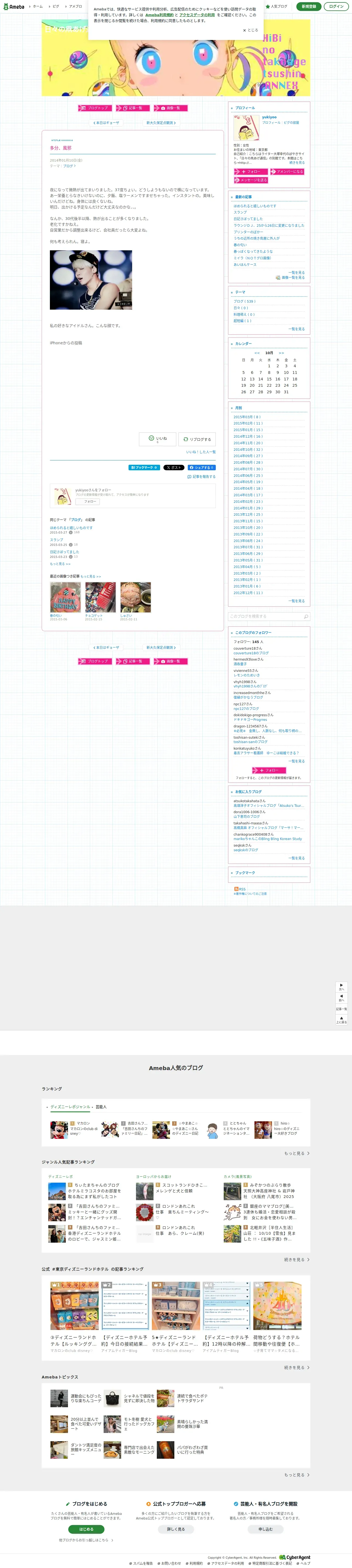Go to next post 新大久保定点観測 at the top
This screenshot has height=1568, width=352.
pos(161,123)
